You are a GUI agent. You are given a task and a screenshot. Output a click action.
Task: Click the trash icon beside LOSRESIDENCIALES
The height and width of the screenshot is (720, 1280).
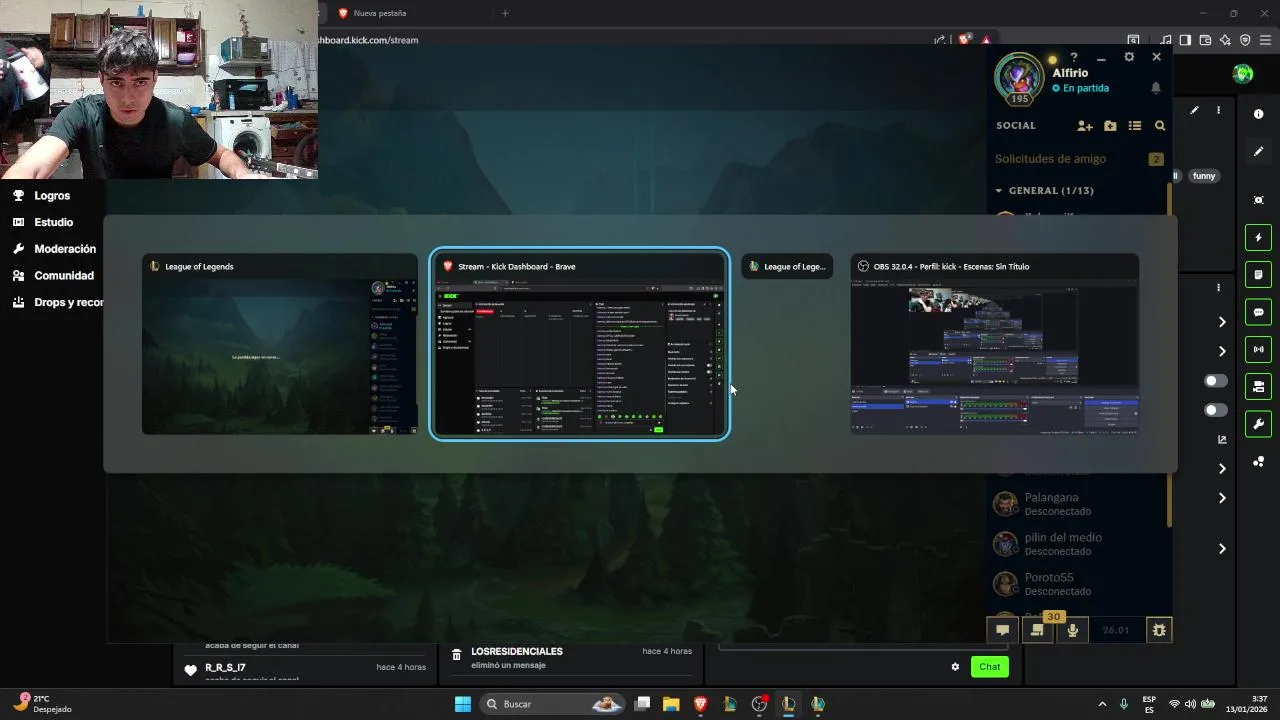(457, 655)
